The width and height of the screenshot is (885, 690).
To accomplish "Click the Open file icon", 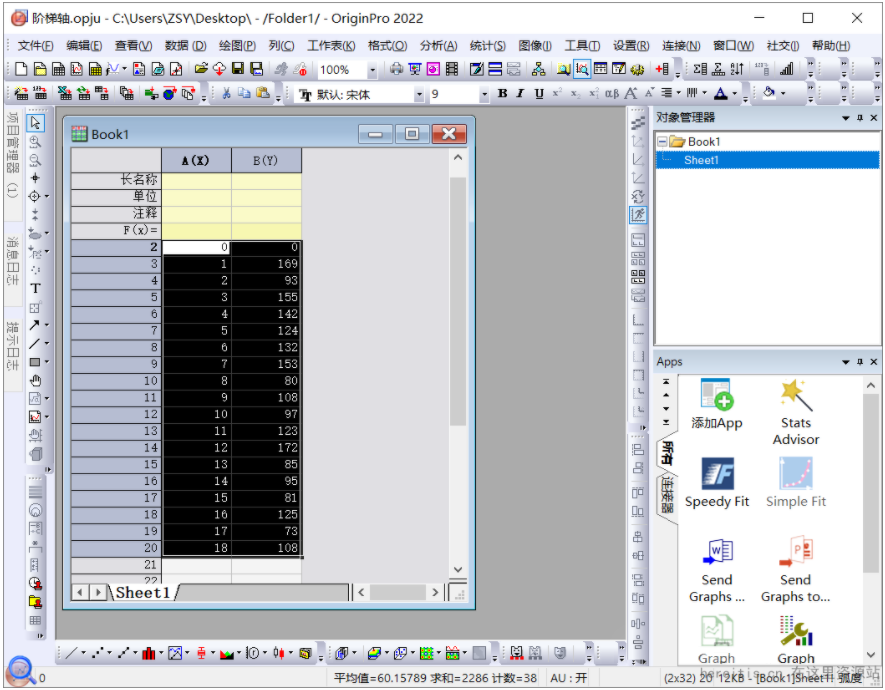I will 201,69.
